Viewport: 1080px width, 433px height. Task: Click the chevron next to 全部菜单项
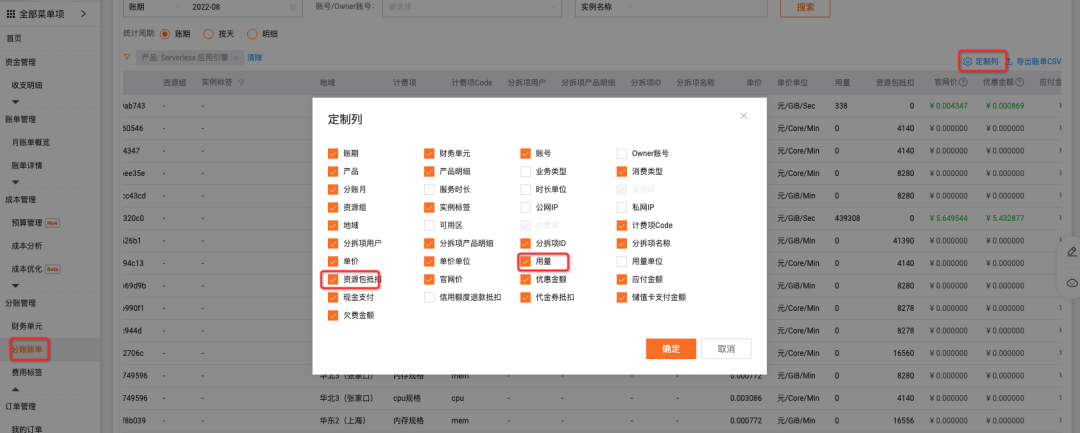(x=83, y=13)
